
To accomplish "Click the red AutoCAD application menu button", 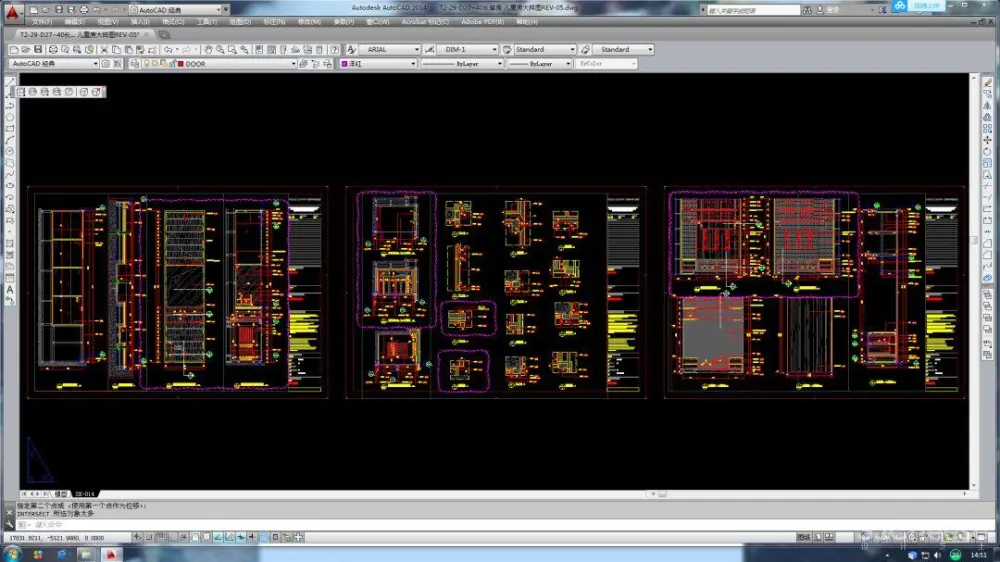I will 10,12.
